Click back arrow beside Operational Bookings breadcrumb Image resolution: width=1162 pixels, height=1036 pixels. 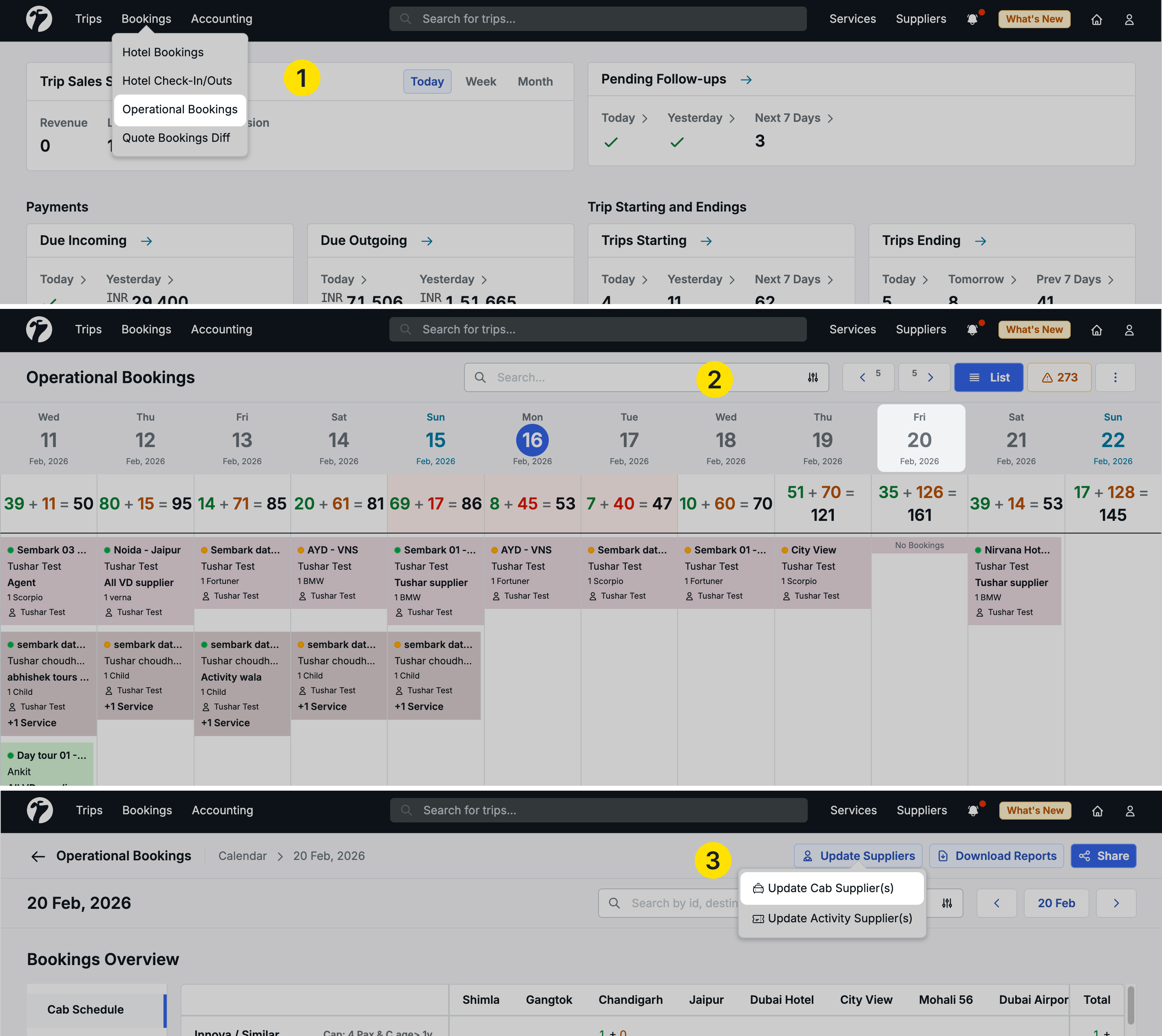tap(38, 856)
